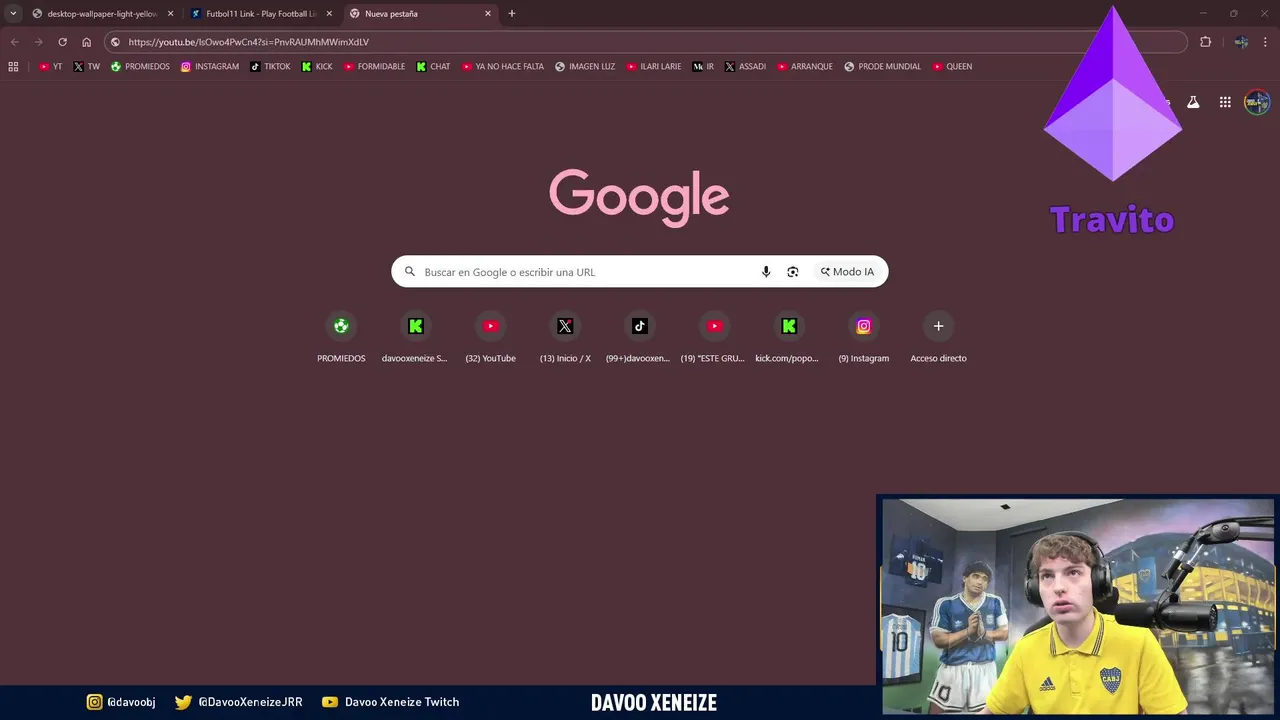Image resolution: width=1280 pixels, height=720 pixels.
Task: Open a new tab with plus button
Action: click(x=512, y=14)
